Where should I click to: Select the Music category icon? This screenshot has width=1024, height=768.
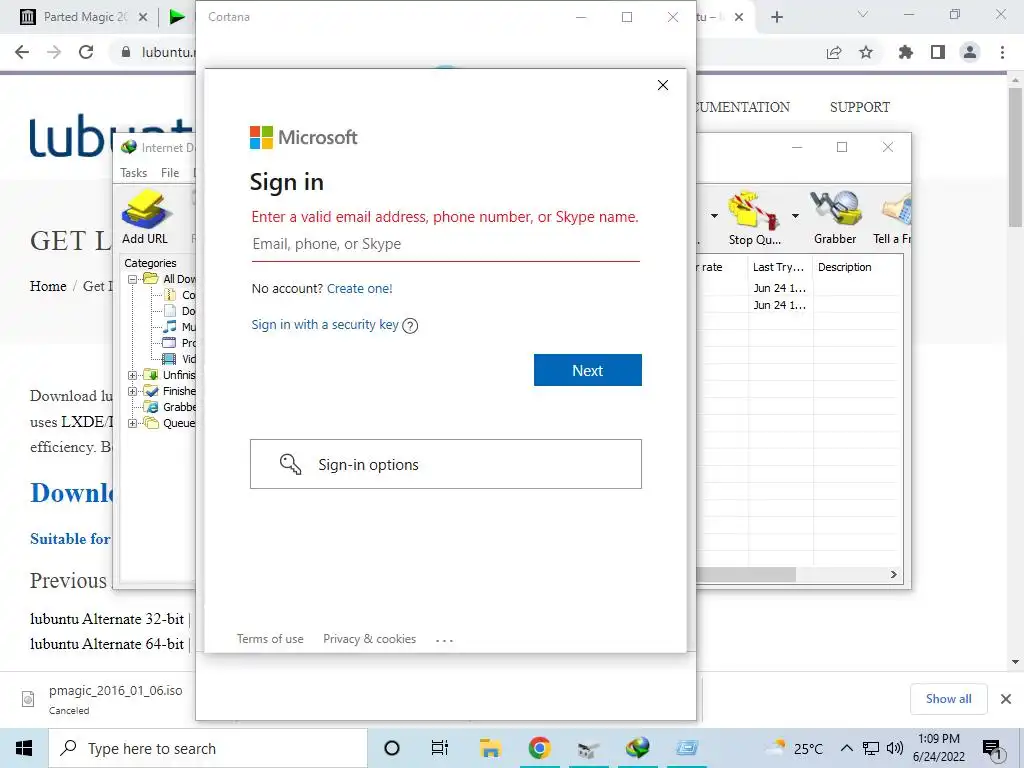point(170,327)
